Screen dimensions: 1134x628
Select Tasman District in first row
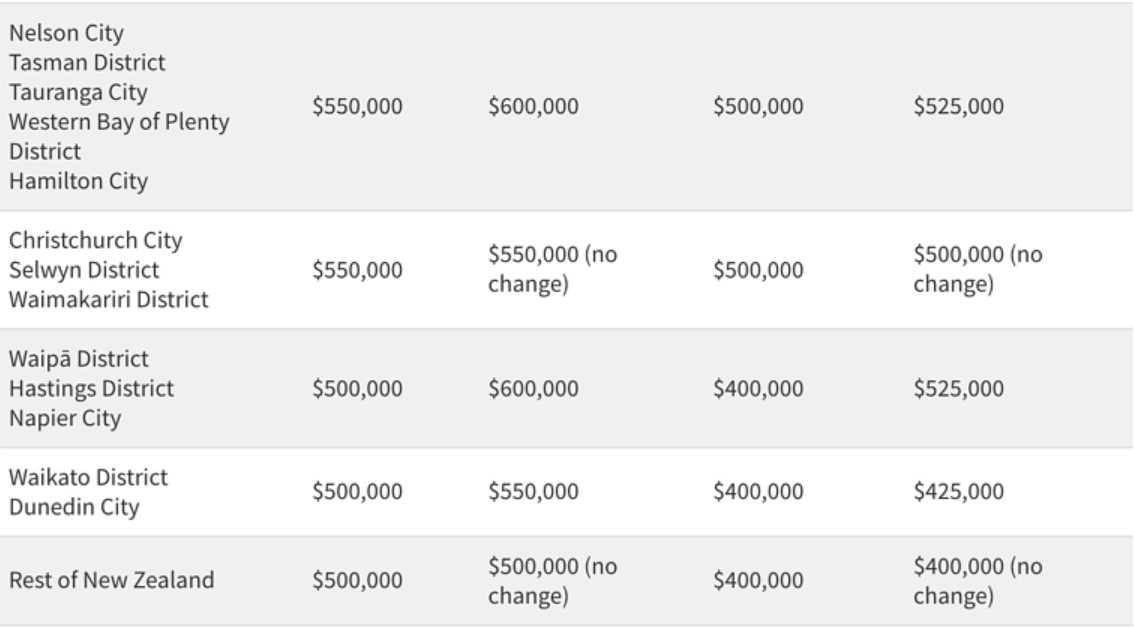[x=87, y=62]
